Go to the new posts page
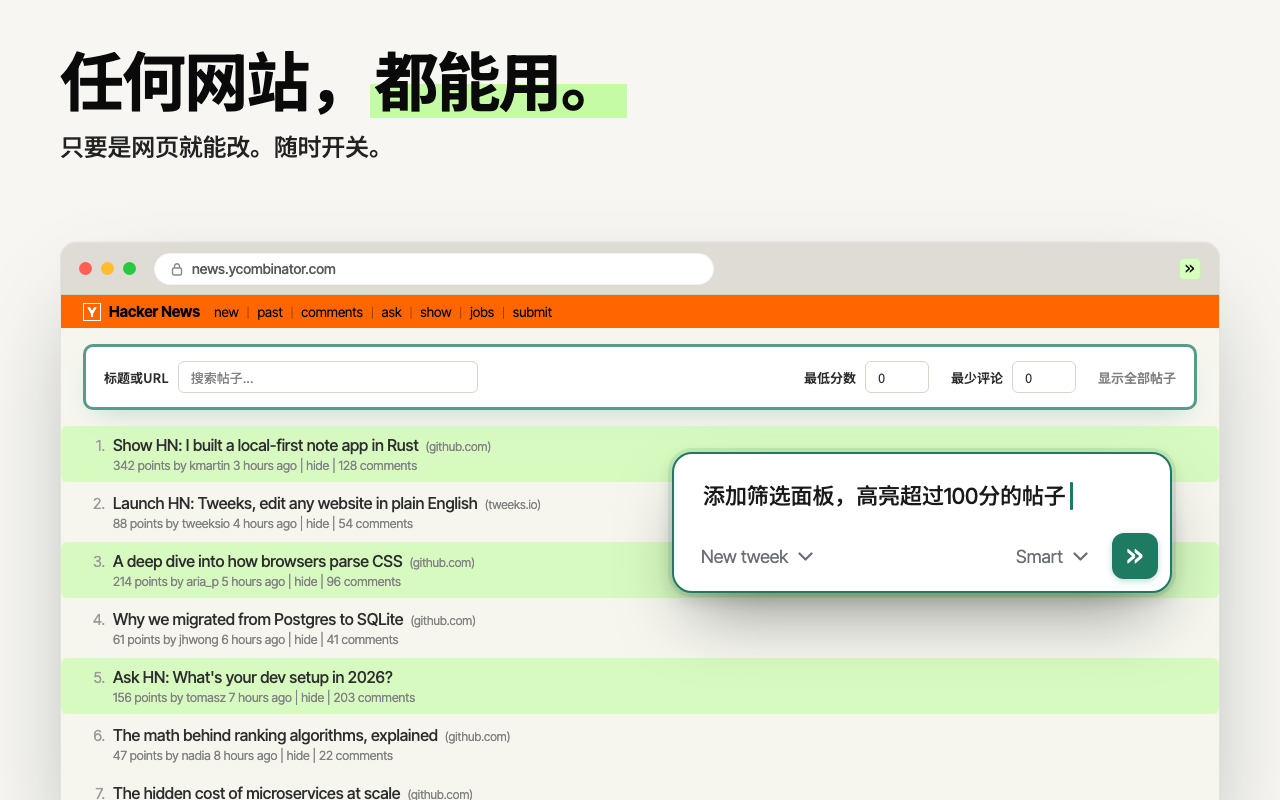This screenshot has height=800, width=1280. point(226,312)
